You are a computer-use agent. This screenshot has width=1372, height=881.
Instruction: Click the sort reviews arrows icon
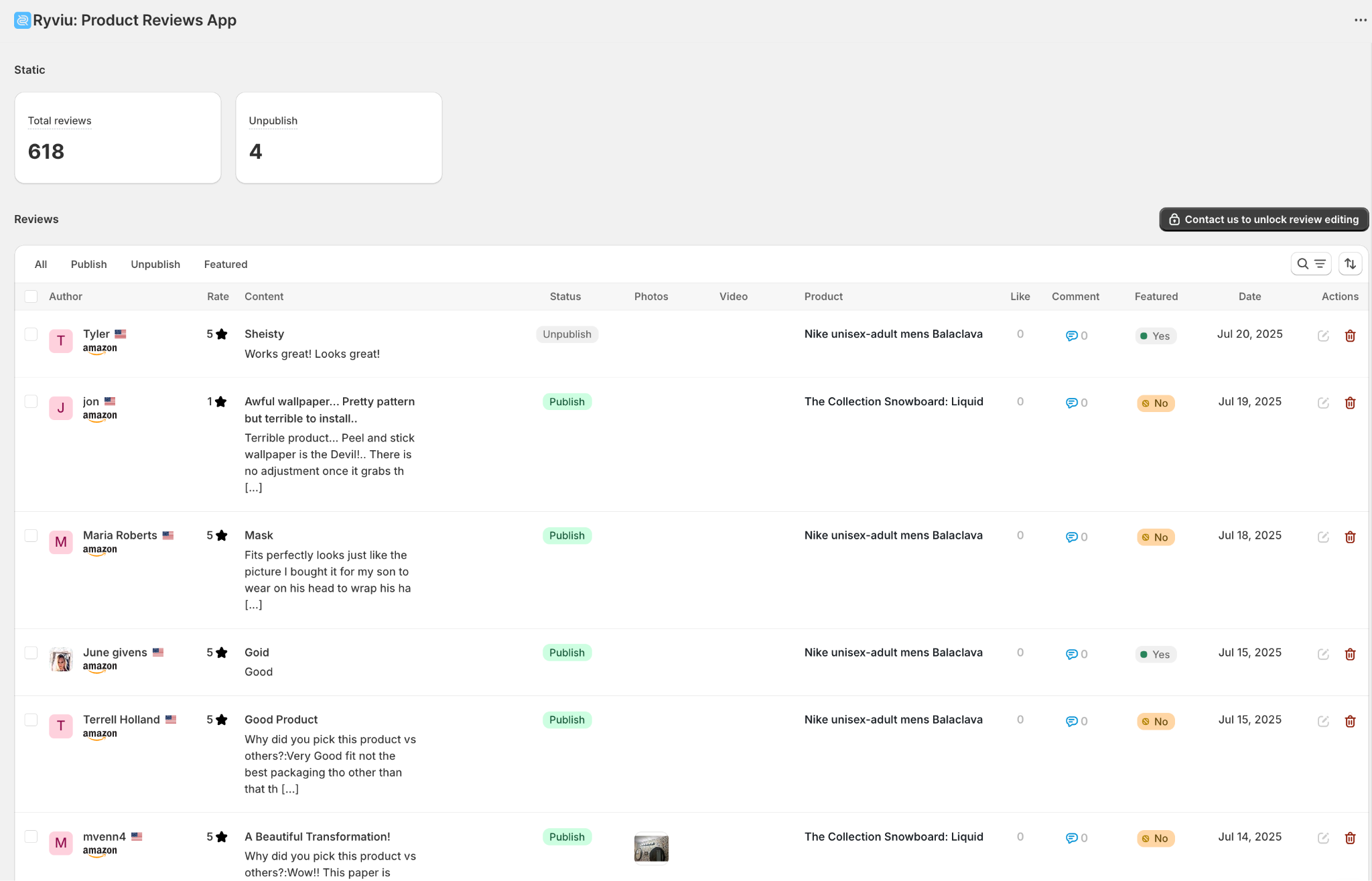tap(1350, 264)
